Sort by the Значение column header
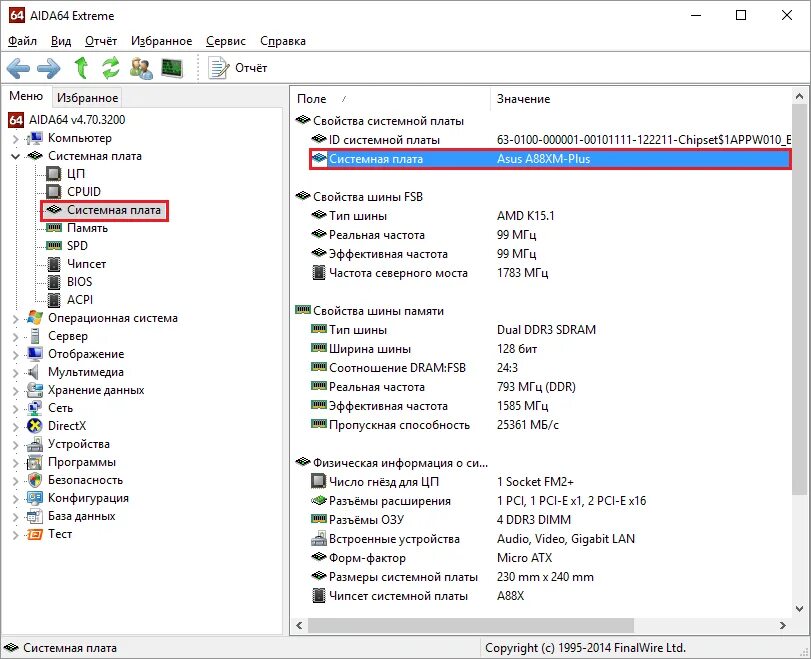811x659 pixels. (x=640, y=99)
